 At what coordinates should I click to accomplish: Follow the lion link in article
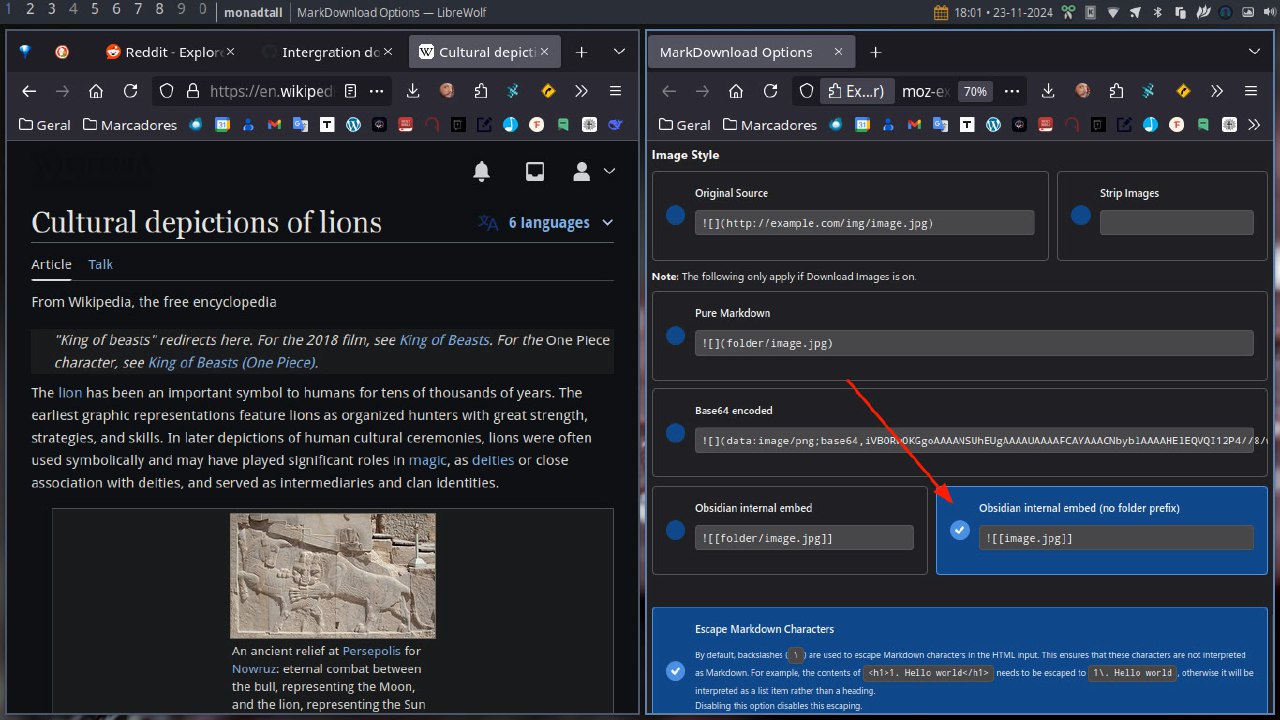click(70, 392)
